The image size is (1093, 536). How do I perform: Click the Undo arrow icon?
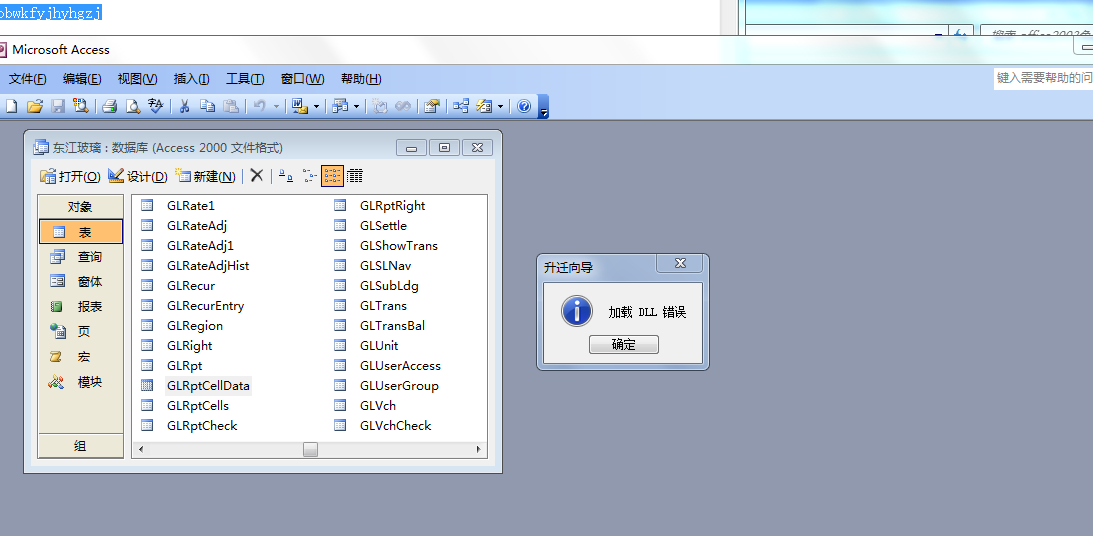click(259, 106)
